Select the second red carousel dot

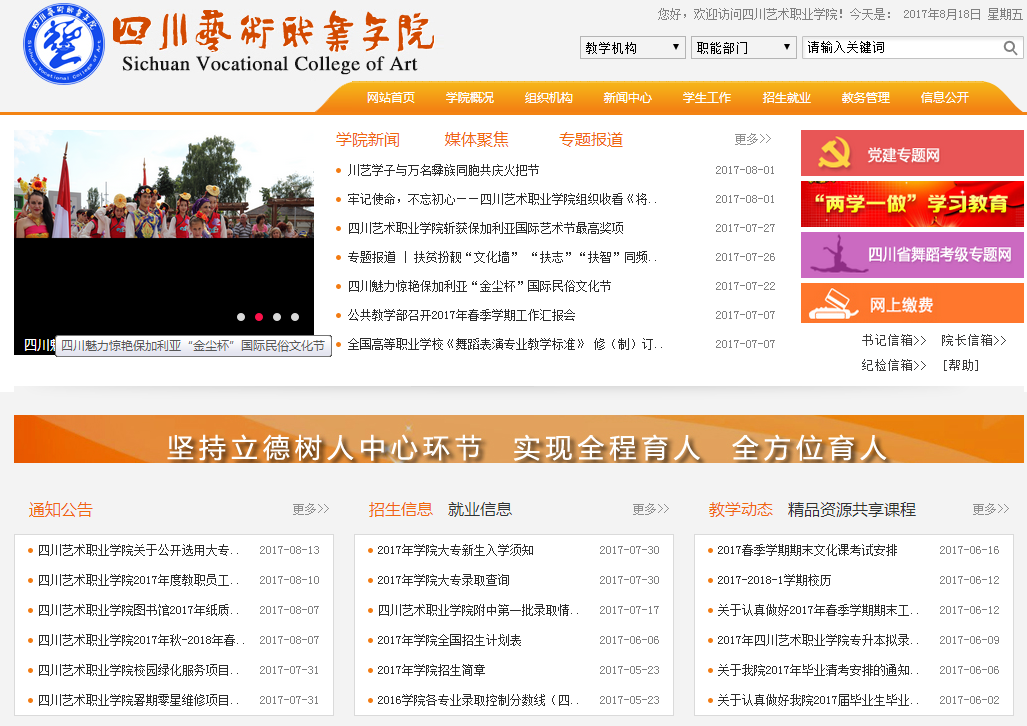point(259,317)
